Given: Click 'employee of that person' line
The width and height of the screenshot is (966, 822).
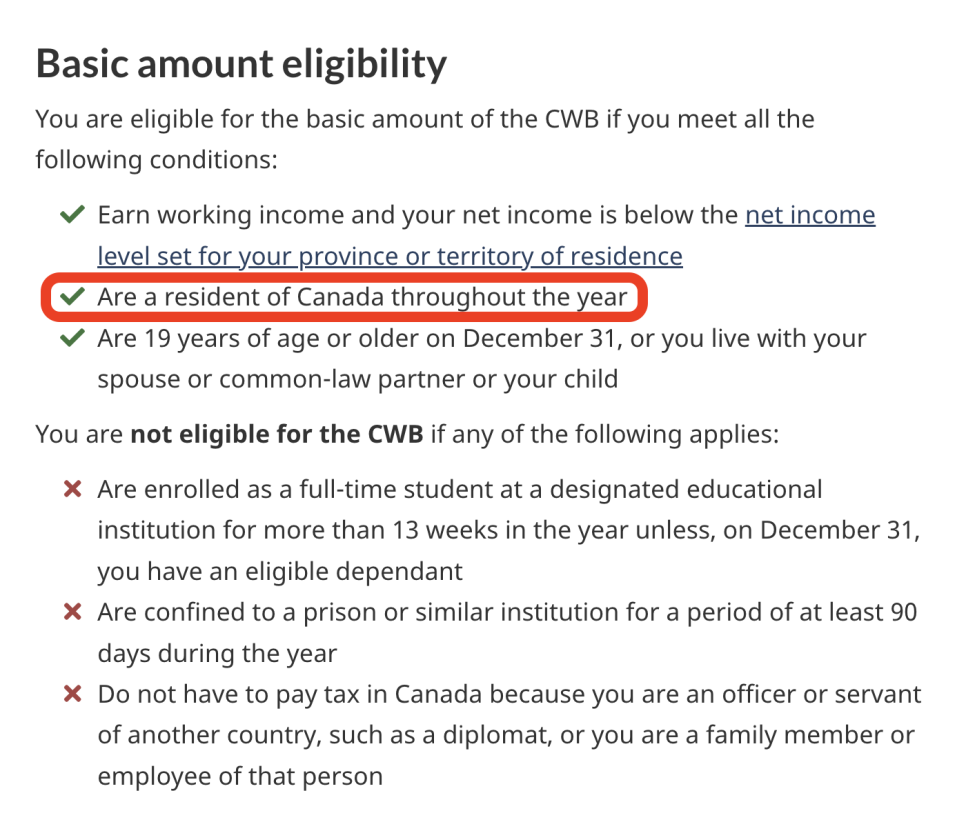Looking at the screenshot, I should coord(240,776).
